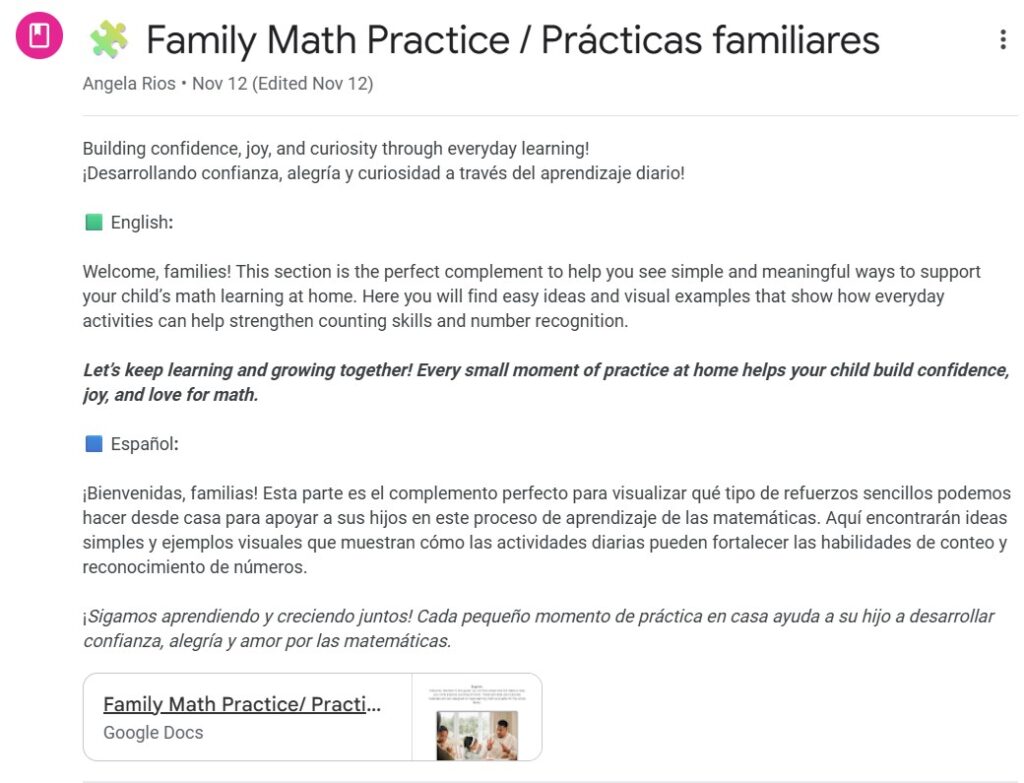Image resolution: width=1024 pixels, height=783 pixels.
Task: Click the "¡Desarrollando confianza" subtitle line
Action: (x=384, y=173)
